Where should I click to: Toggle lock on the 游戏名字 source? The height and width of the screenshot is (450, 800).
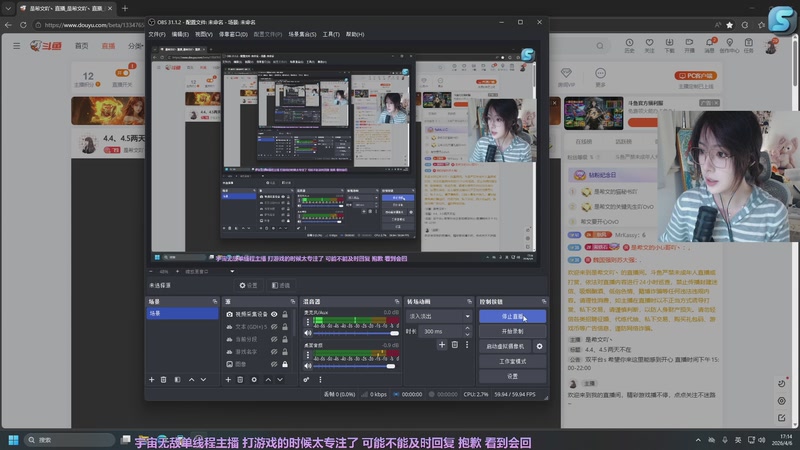(x=285, y=352)
